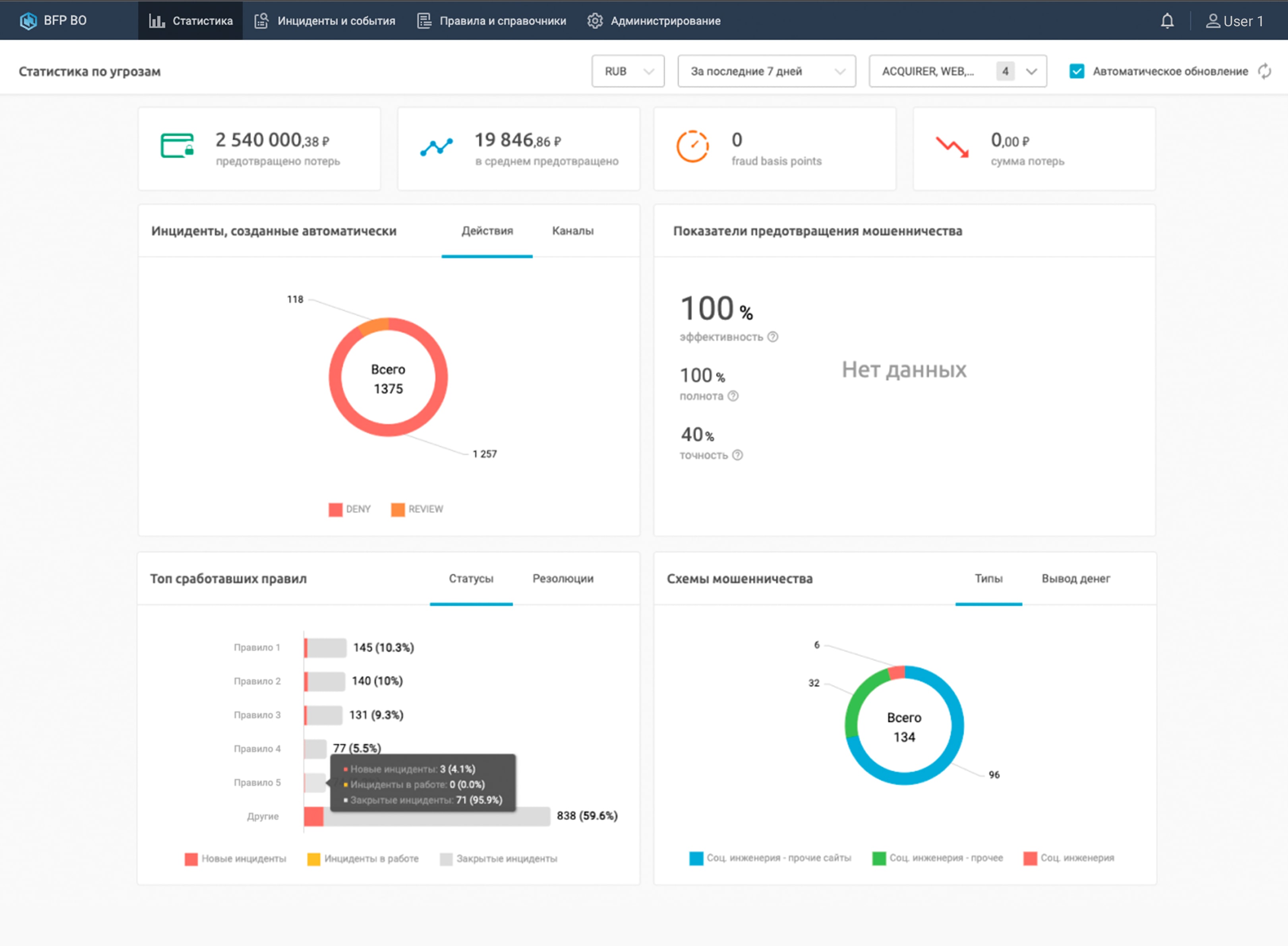1288x946 pixels.
Task: Click the refresh icon beside automatic update
Action: tap(1266, 71)
